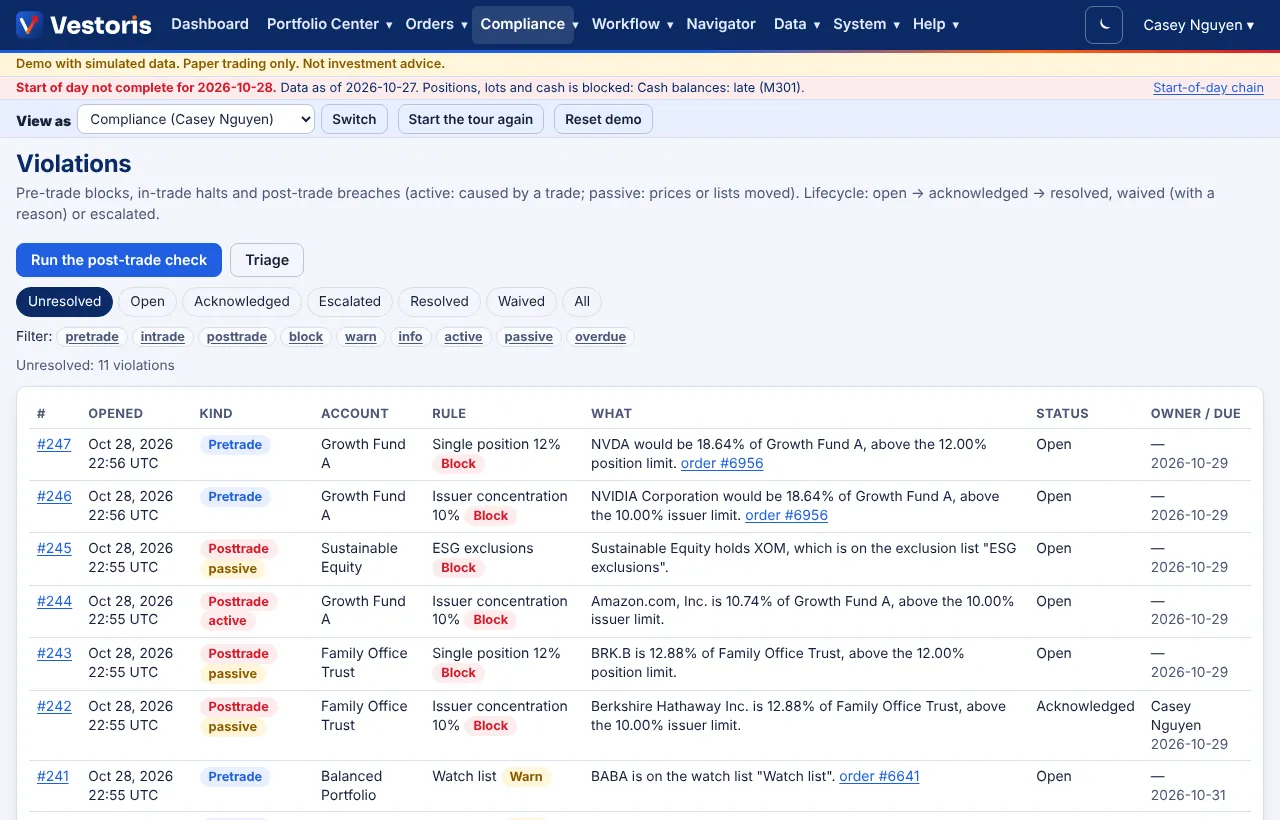Show Waived violations tab
Image resolution: width=1280 pixels, height=820 pixels.
[522, 301]
